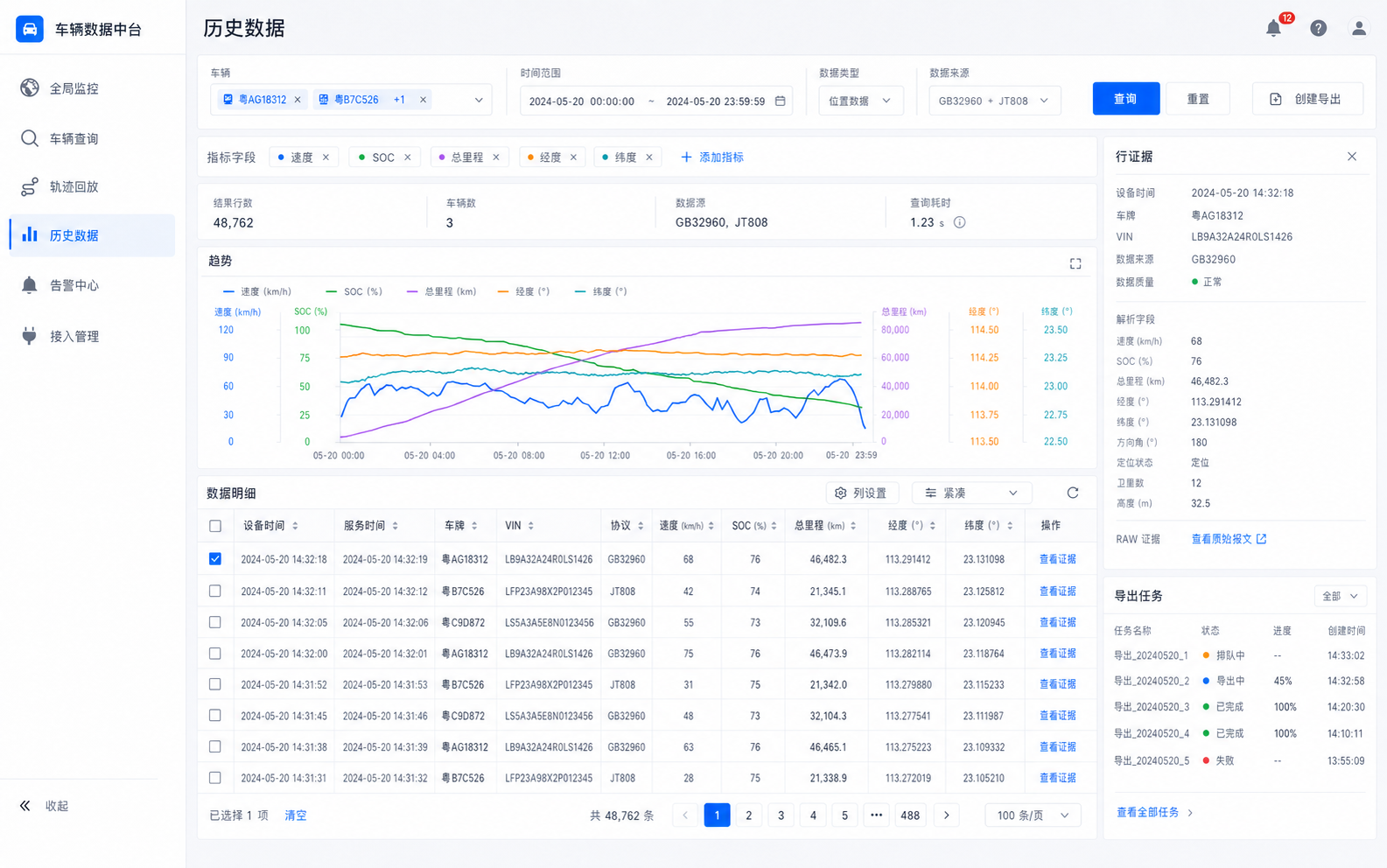Expand the trend chart to fullscreen

[x=1075, y=263]
